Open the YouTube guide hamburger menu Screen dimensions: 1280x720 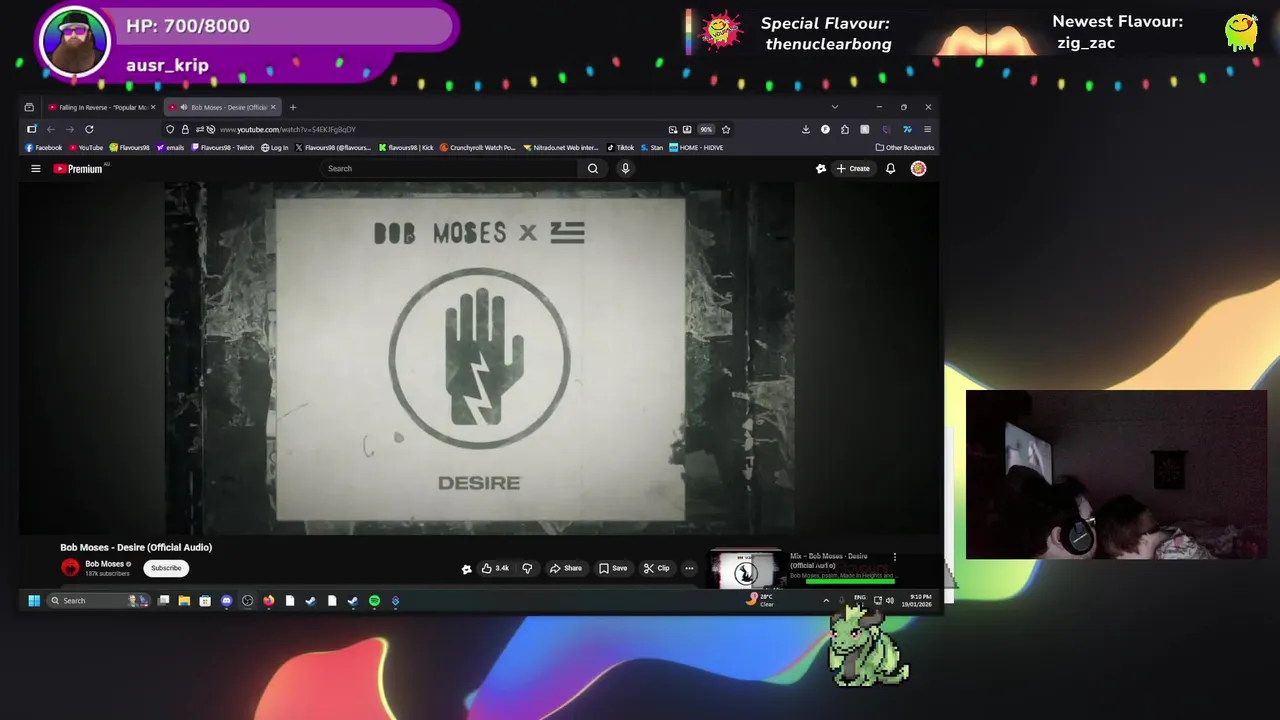click(x=35, y=169)
